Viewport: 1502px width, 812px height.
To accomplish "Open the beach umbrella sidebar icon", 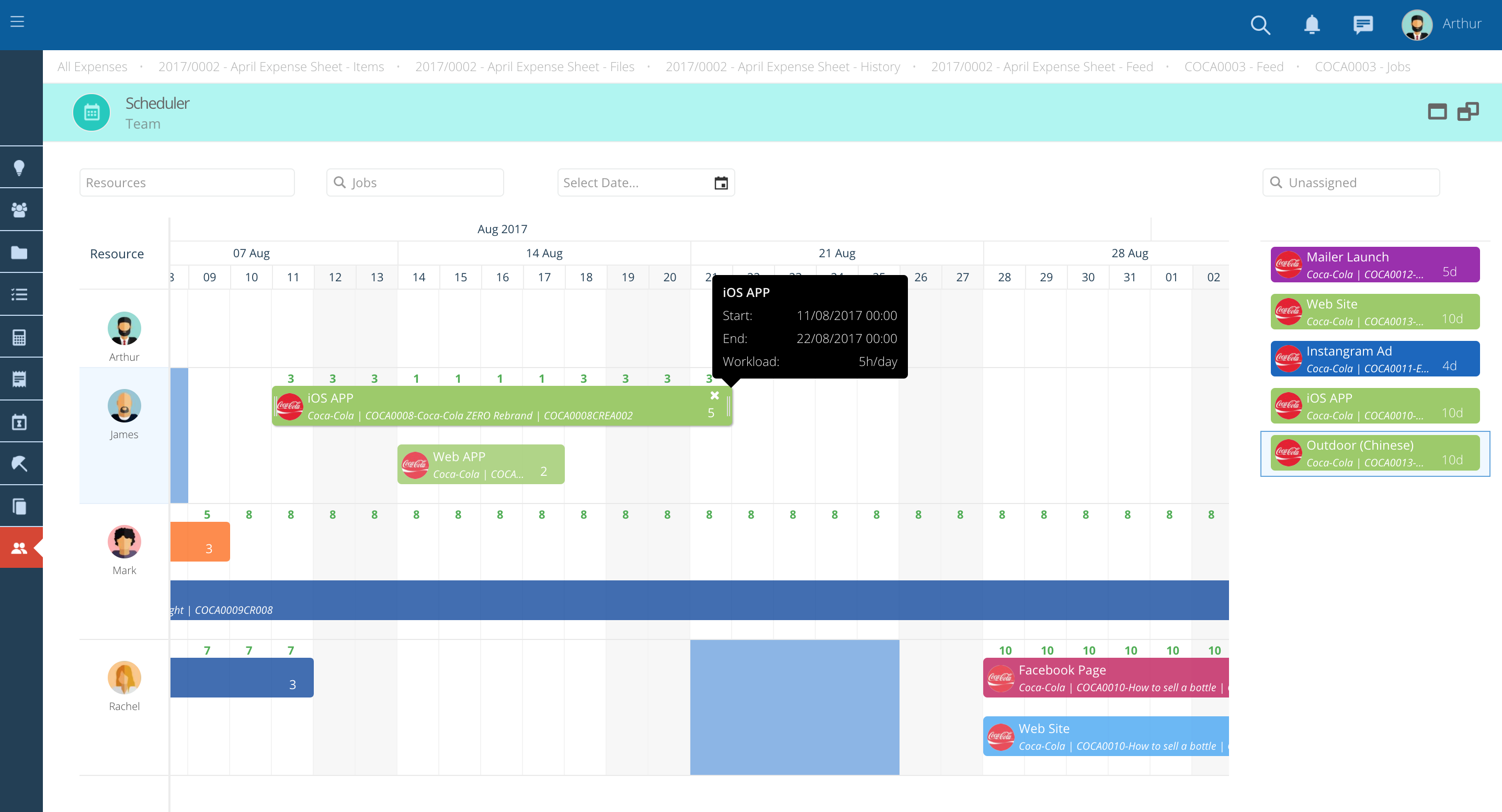I will click(x=19, y=464).
